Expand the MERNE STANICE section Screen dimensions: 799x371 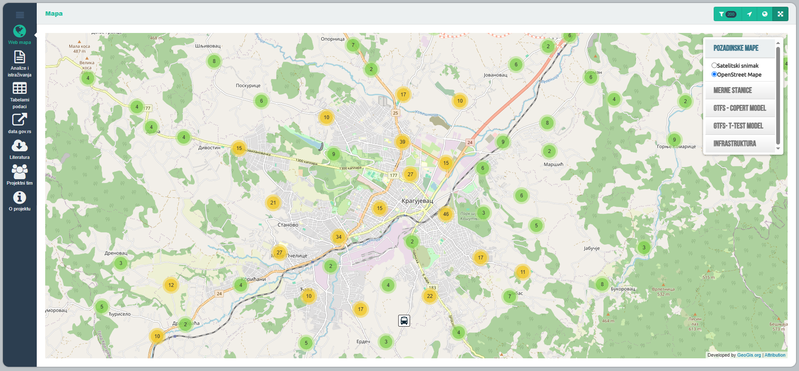tap(740, 90)
